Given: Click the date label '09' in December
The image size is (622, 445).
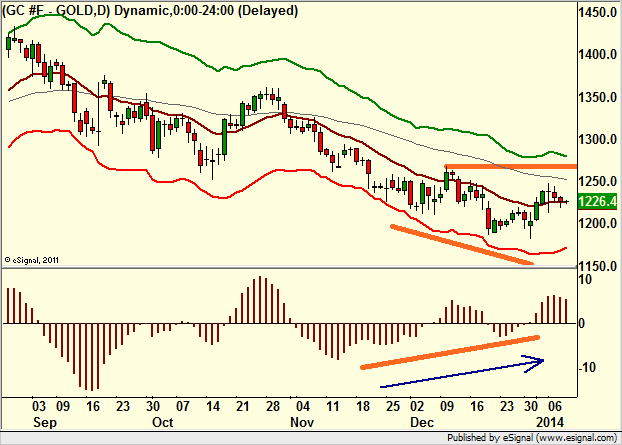Looking at the screenshot, I should [447, 407].
